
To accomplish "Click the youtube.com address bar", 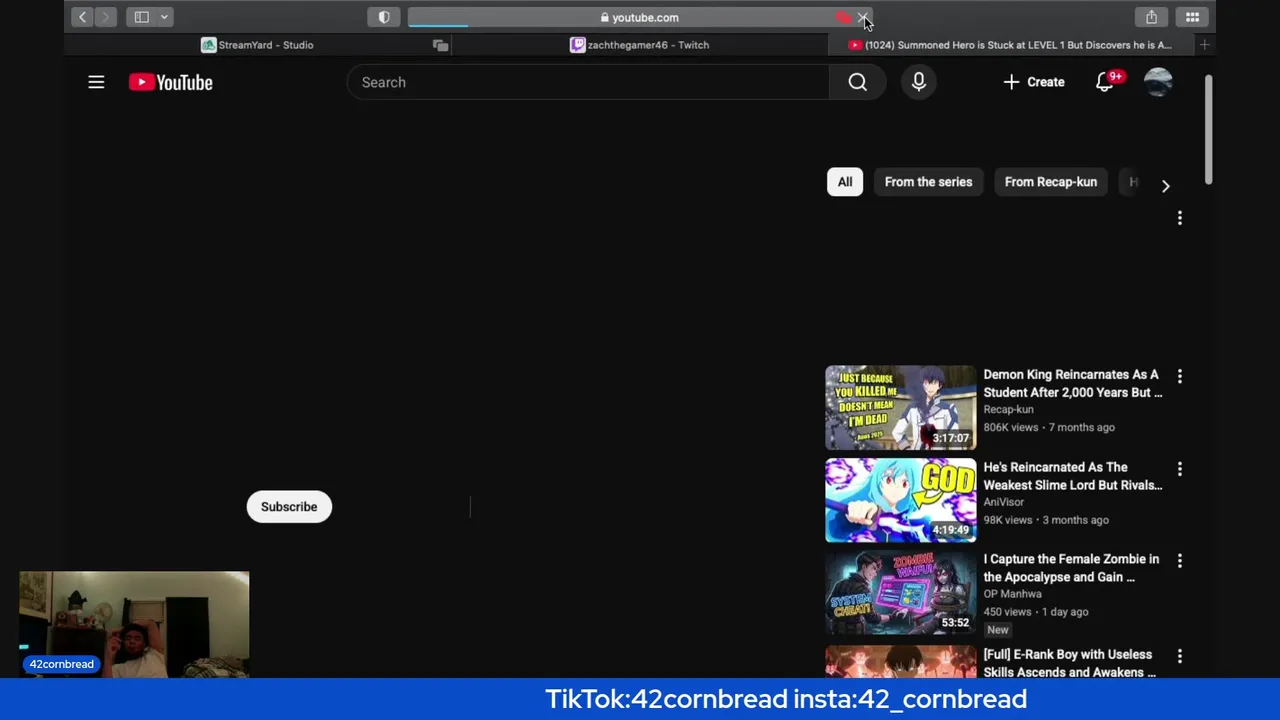I will 640,17.
